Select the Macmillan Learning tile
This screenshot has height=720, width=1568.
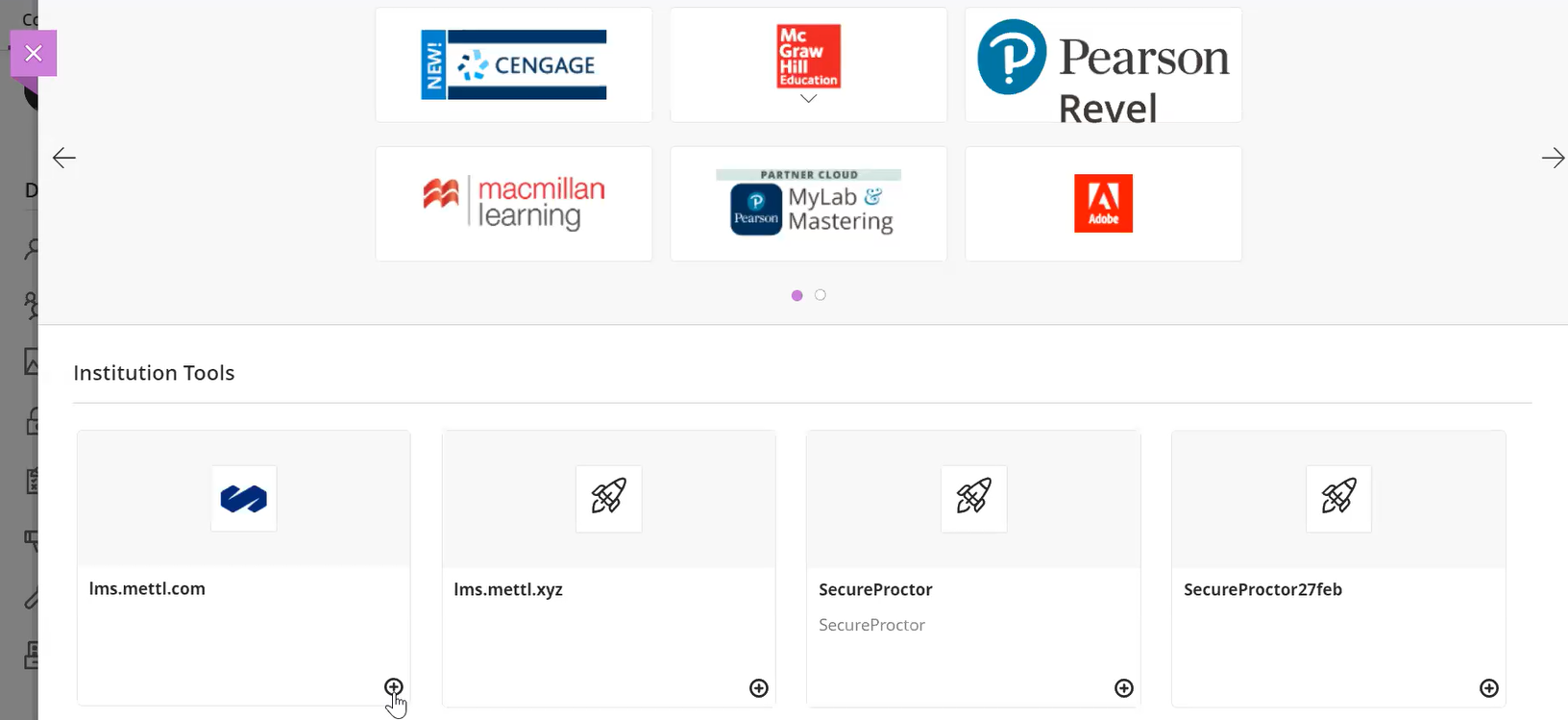(514, 204)
